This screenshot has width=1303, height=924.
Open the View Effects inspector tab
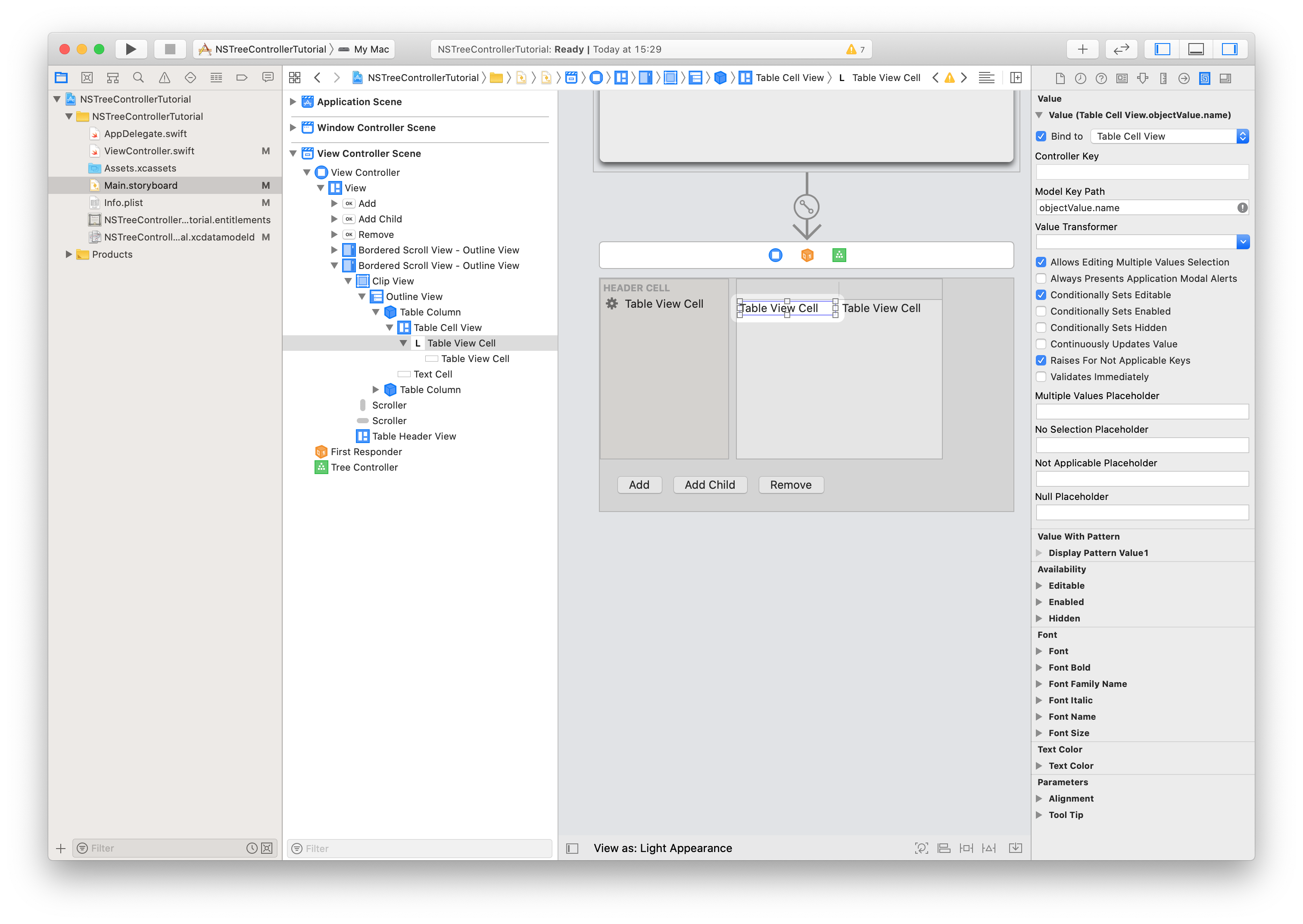tap(1225, 78)
